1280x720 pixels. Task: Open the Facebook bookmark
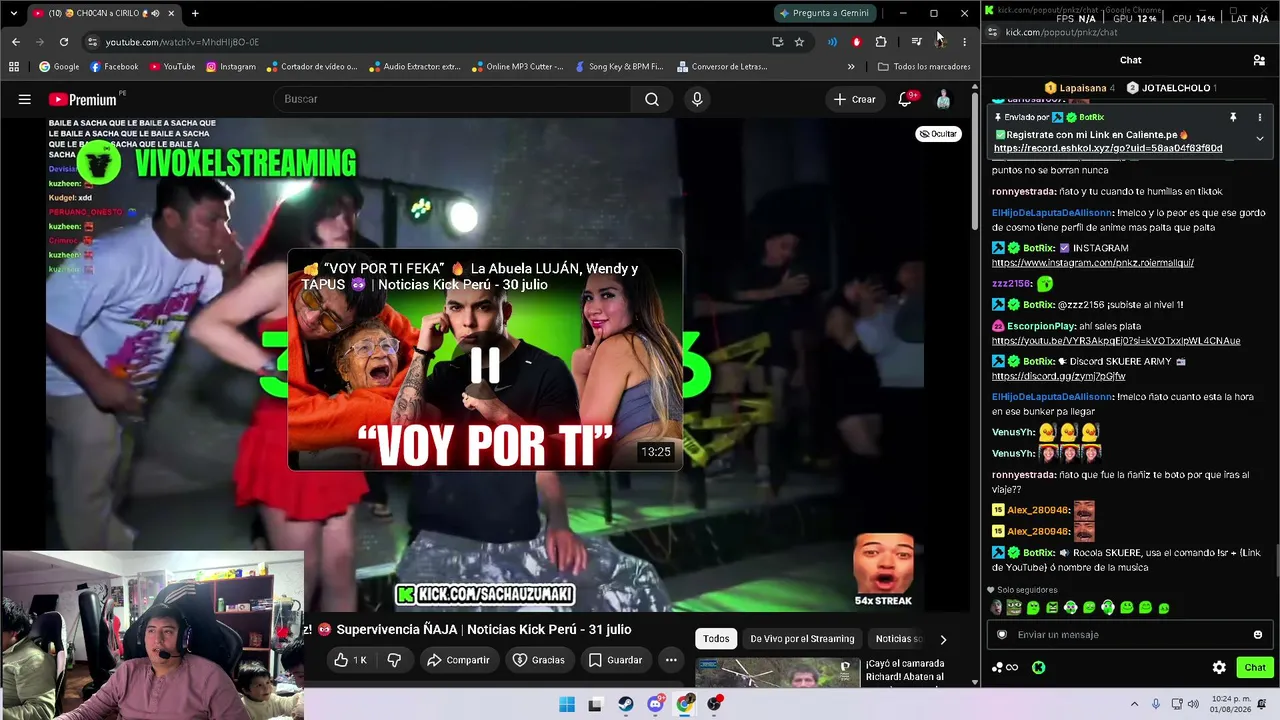(x=114, y=67)
